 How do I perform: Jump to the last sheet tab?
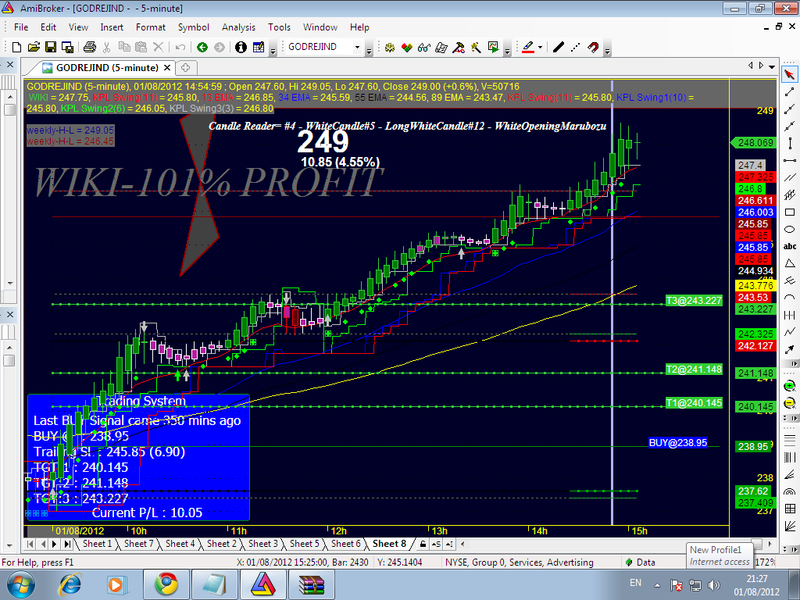point(67,544)
